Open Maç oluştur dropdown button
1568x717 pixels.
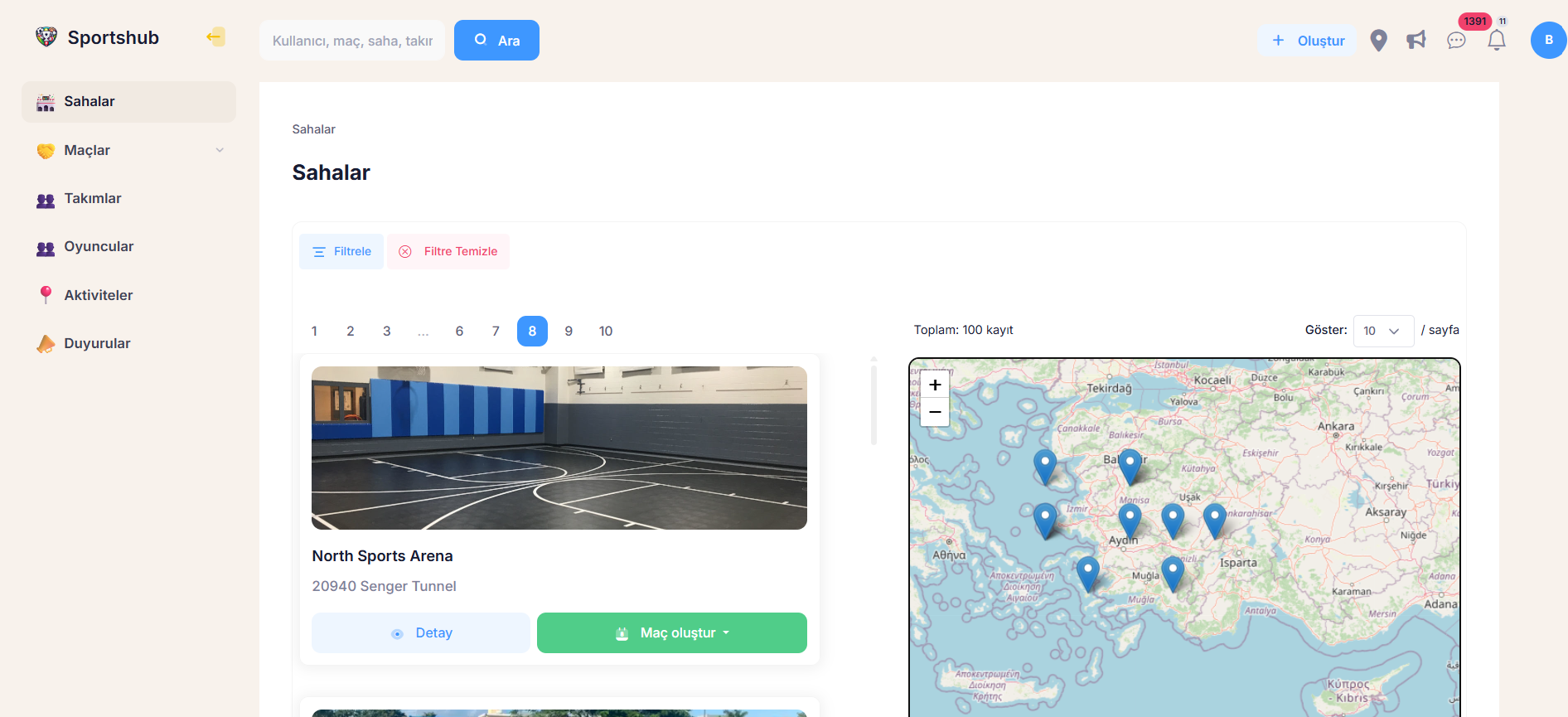[671, 633]
